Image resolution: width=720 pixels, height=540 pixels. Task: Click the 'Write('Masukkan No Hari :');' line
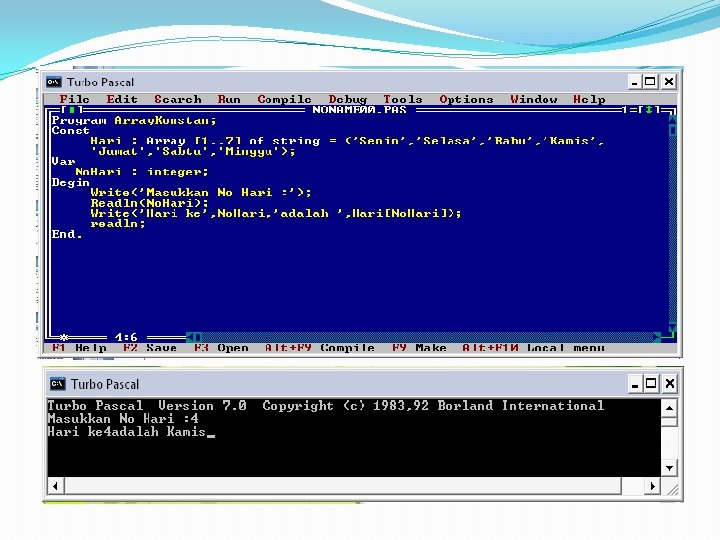coord(201,192)
